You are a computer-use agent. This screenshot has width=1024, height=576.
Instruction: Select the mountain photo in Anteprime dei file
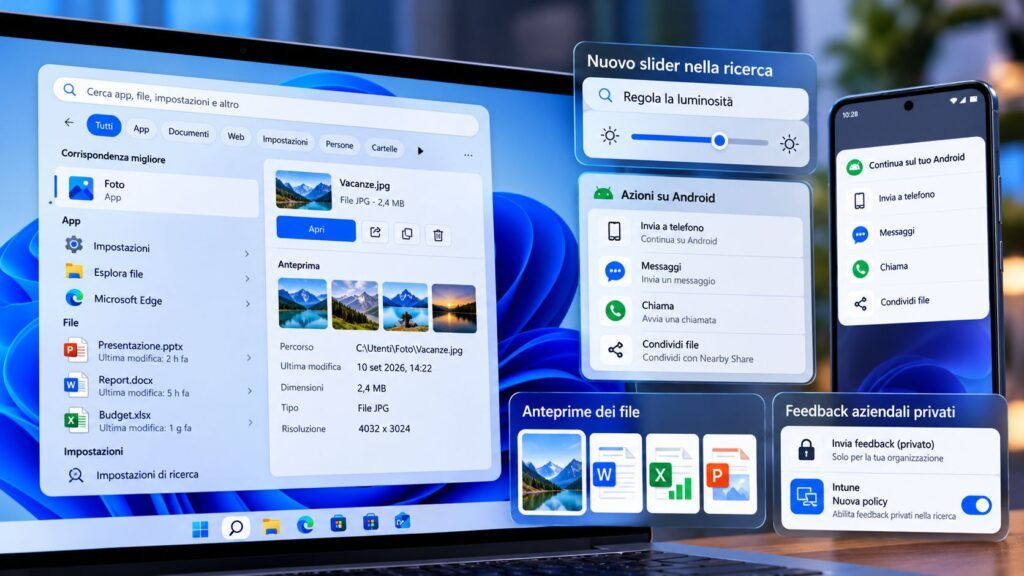[552, 472]
